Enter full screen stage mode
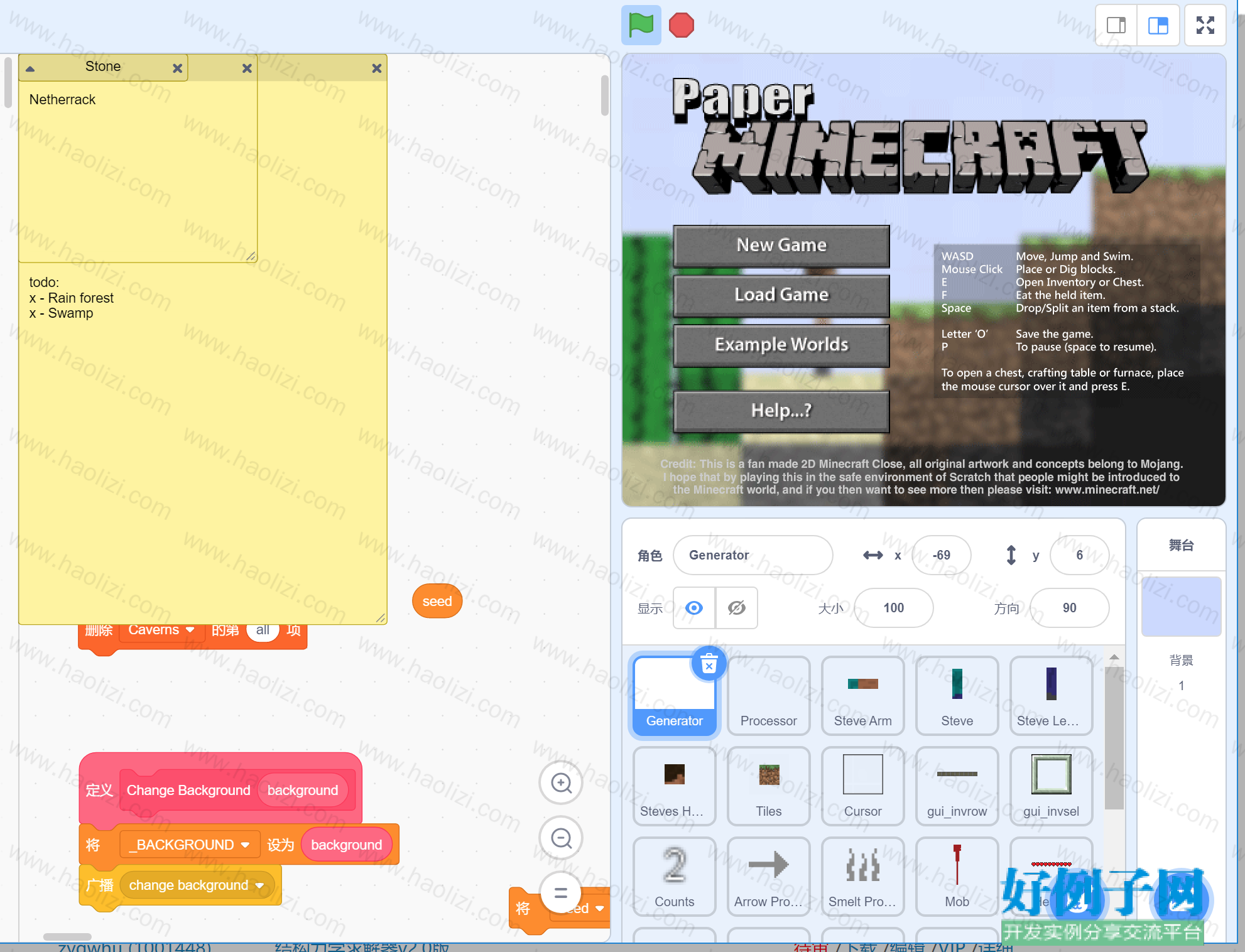The width and height of the screenshot is (1245, 952). pyautogui.click(x=1205, y=25)
